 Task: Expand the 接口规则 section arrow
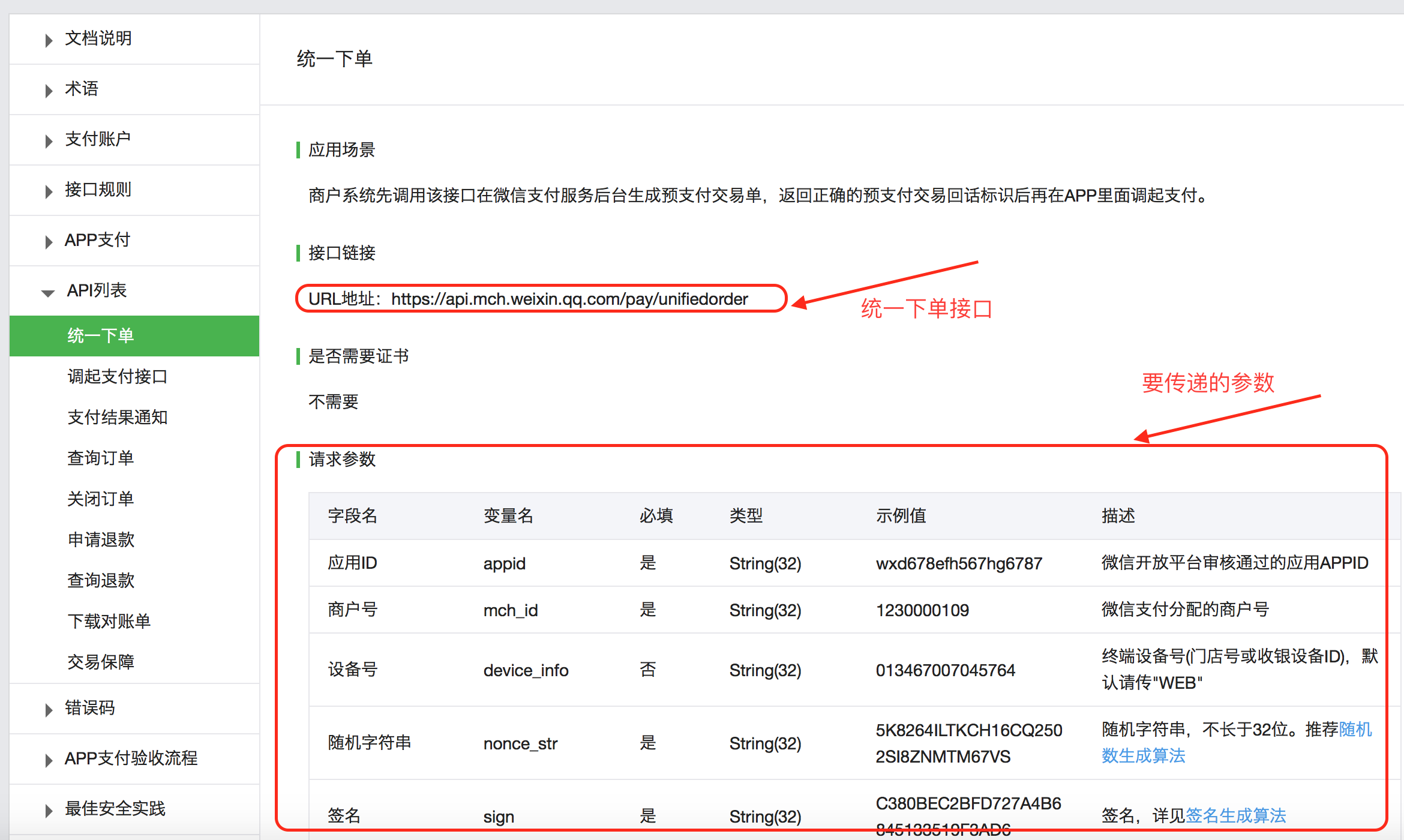pyautogui.click(x=49, y=191)
